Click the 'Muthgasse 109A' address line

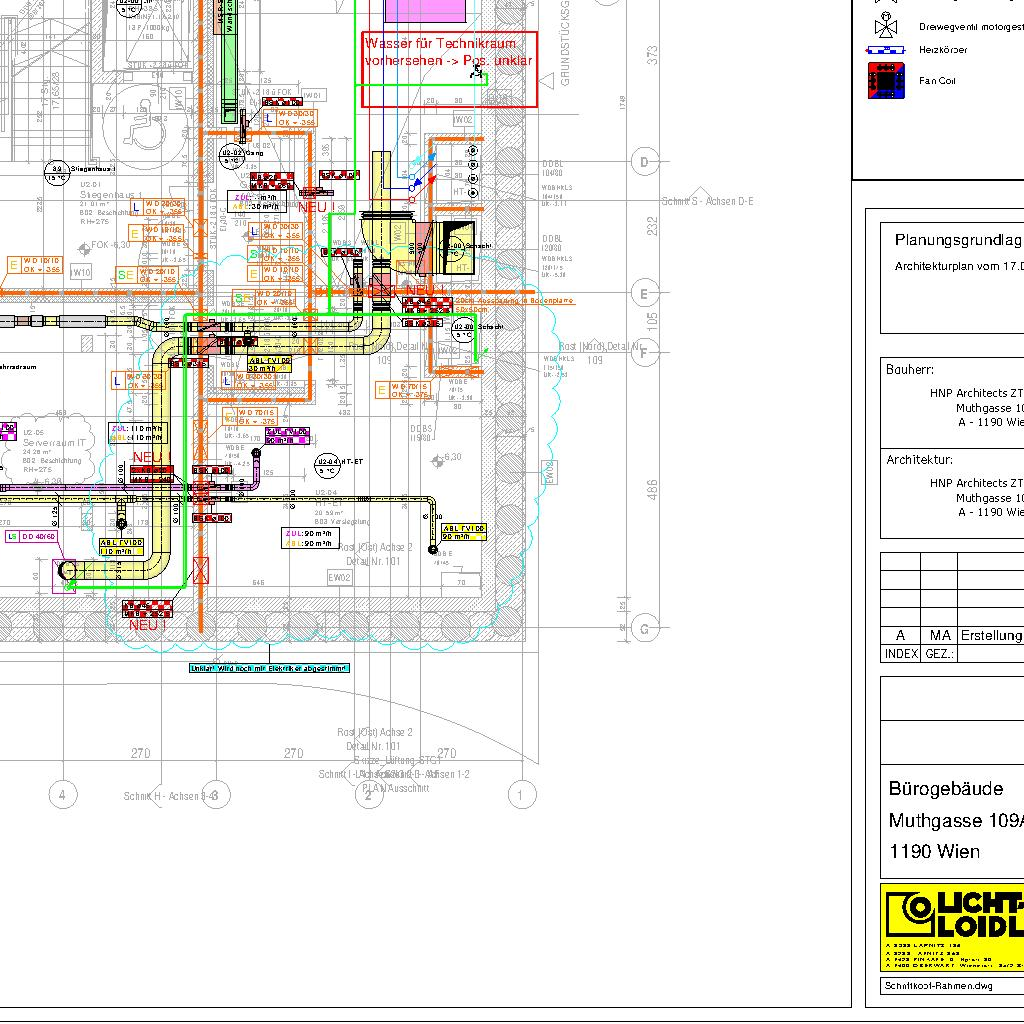tap(956, 820)
